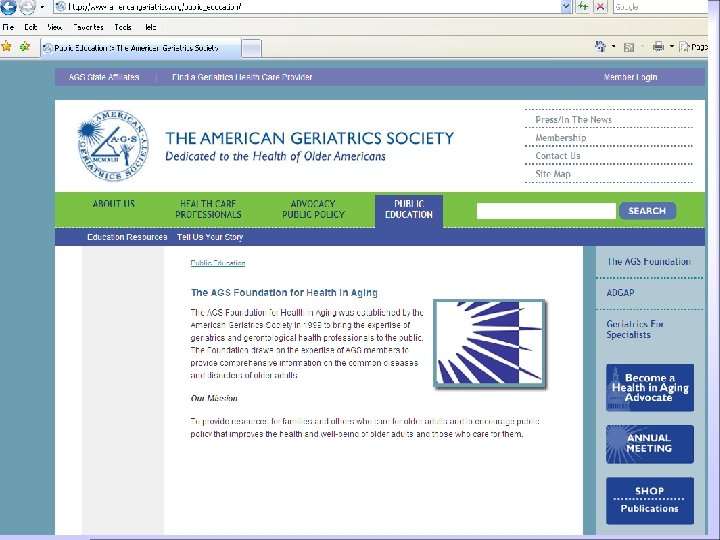720x540 pixels.
Task: Click the RSS Feeds toolbar icon
Action: 629,47
